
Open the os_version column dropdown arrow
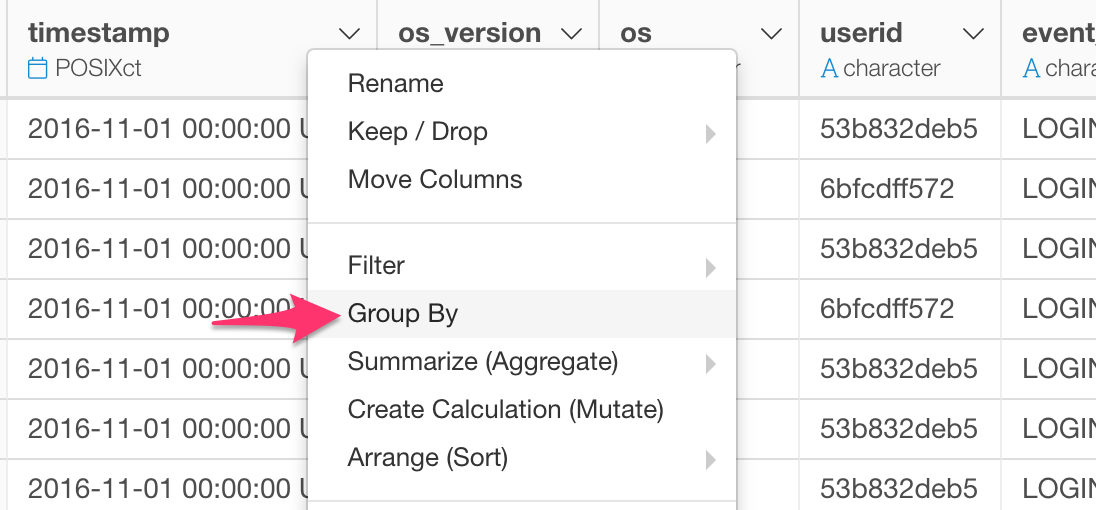pos(571,34)
